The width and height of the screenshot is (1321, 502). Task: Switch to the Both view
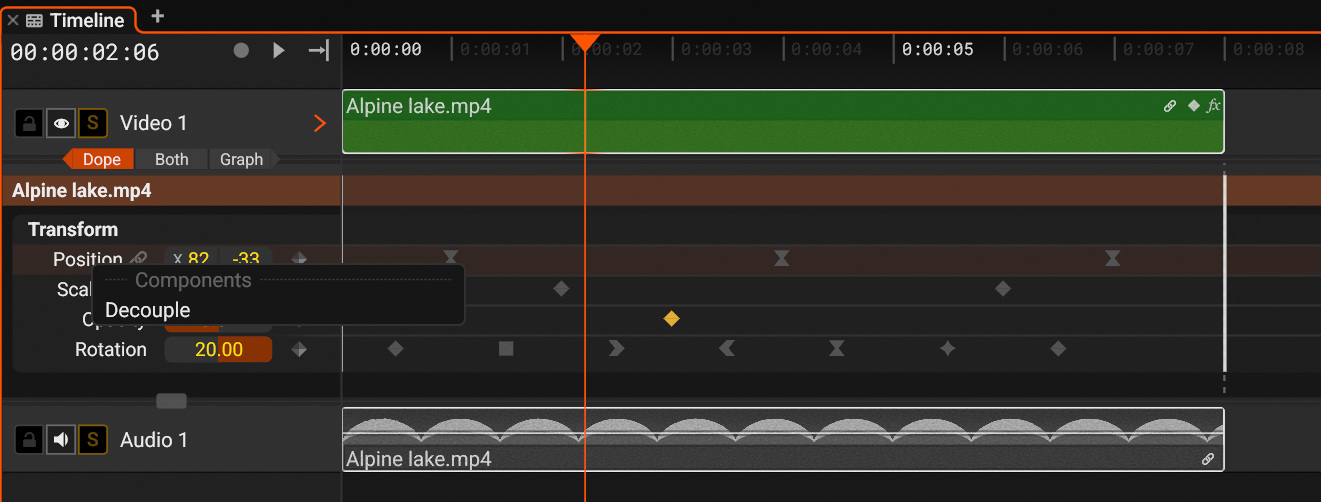click(x=171, y=159)
